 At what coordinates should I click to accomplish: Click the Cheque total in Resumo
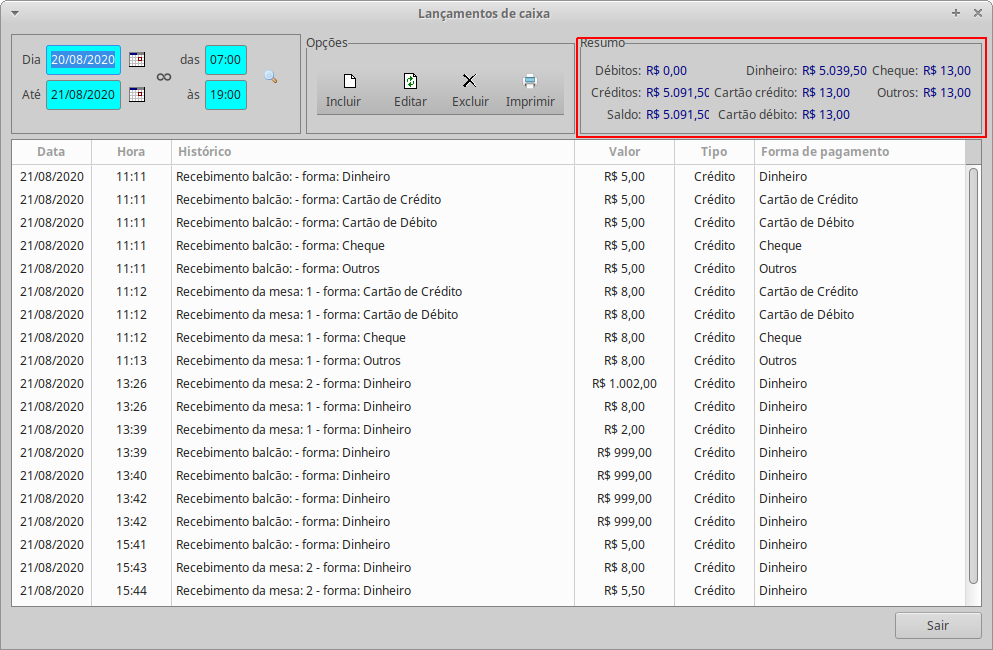[x=947, y=71]
